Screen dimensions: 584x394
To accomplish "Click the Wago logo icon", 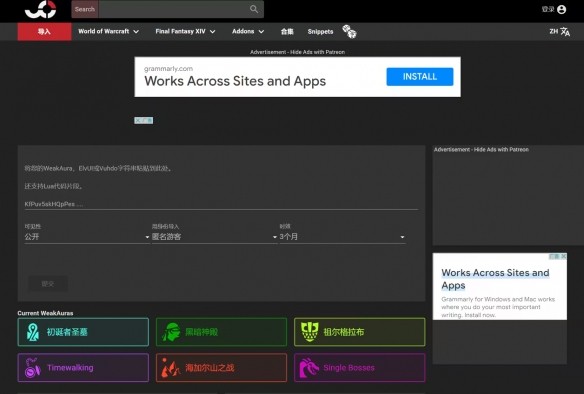I will tap(40, 9).
